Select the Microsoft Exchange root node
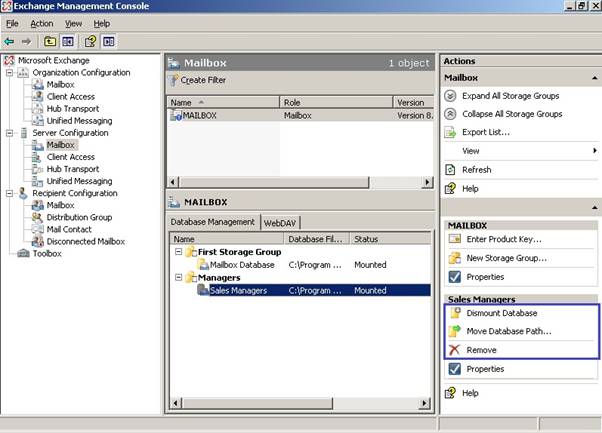The height and width of the screenshot is (433, 602). coord(53,60)
